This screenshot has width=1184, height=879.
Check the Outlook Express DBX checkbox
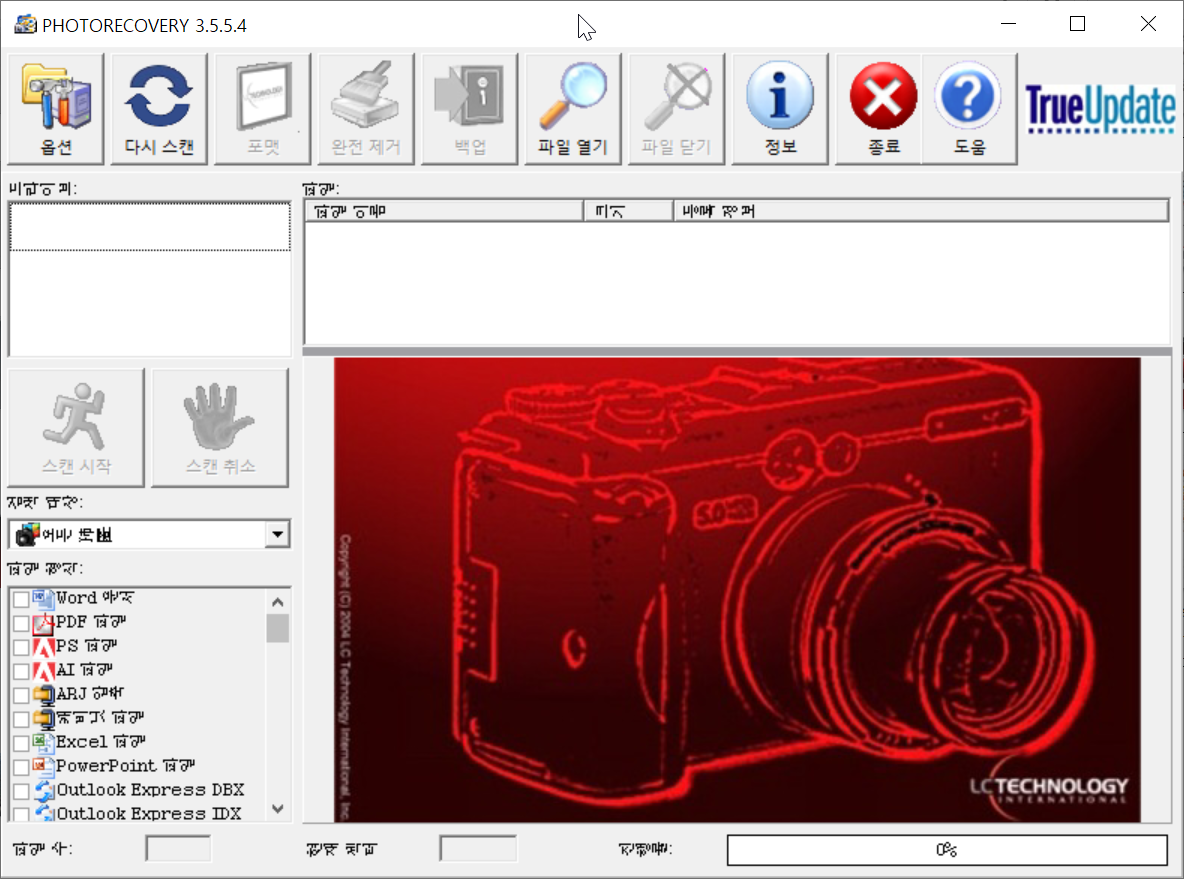21,791
